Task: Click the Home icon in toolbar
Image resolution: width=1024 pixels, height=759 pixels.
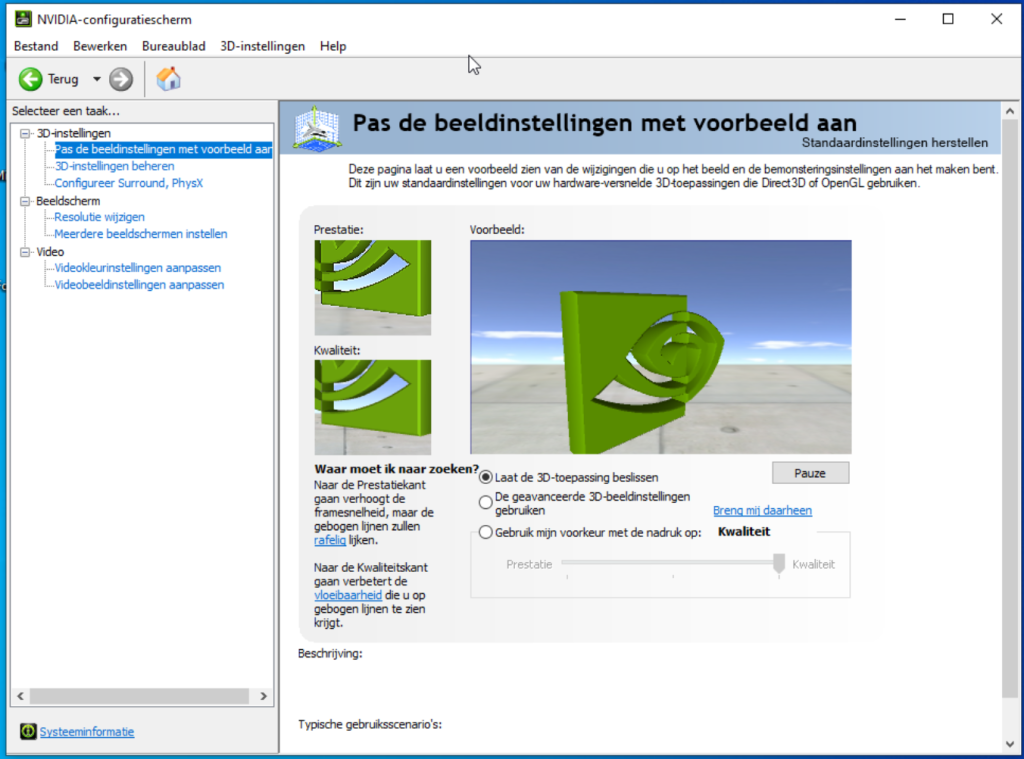Action: click(169, 79)
